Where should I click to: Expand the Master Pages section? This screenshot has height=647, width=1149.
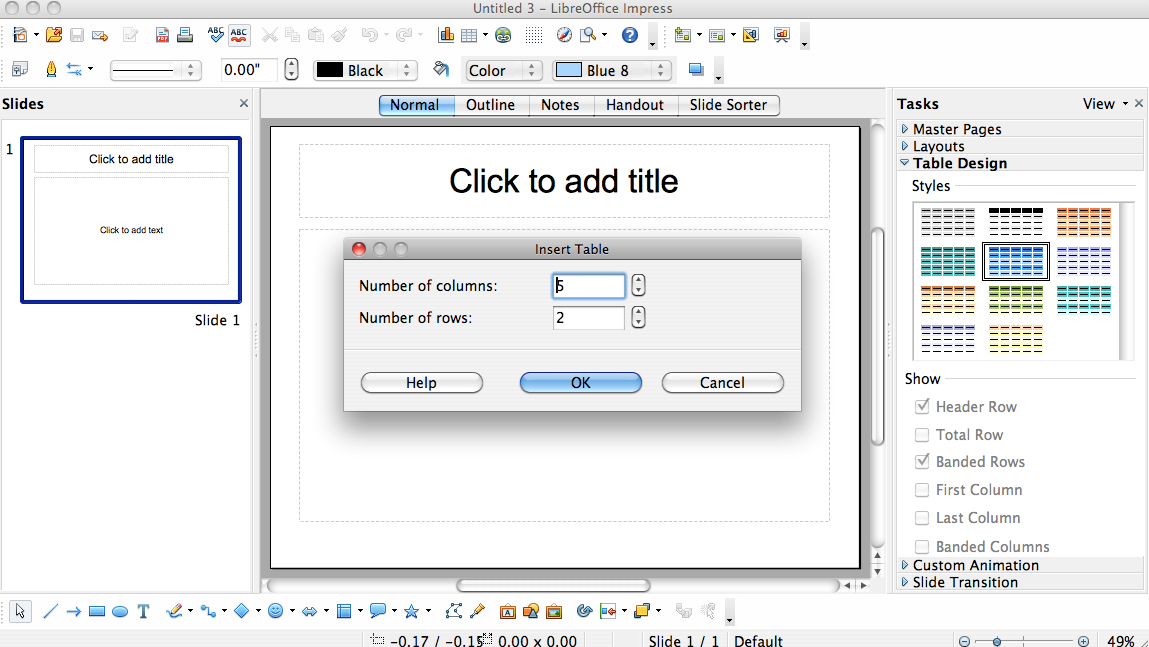[x=905, y=129]
